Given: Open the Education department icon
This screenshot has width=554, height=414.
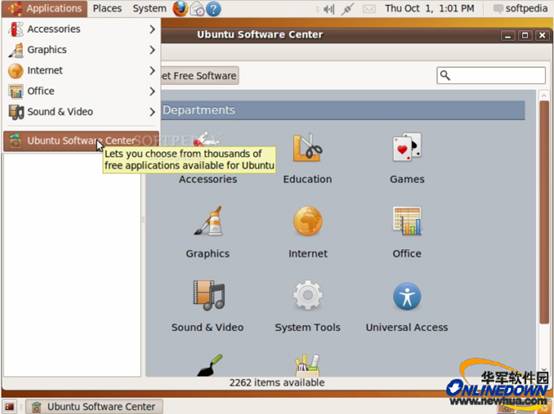Looking at the screenshot, I should coord(307,148).
